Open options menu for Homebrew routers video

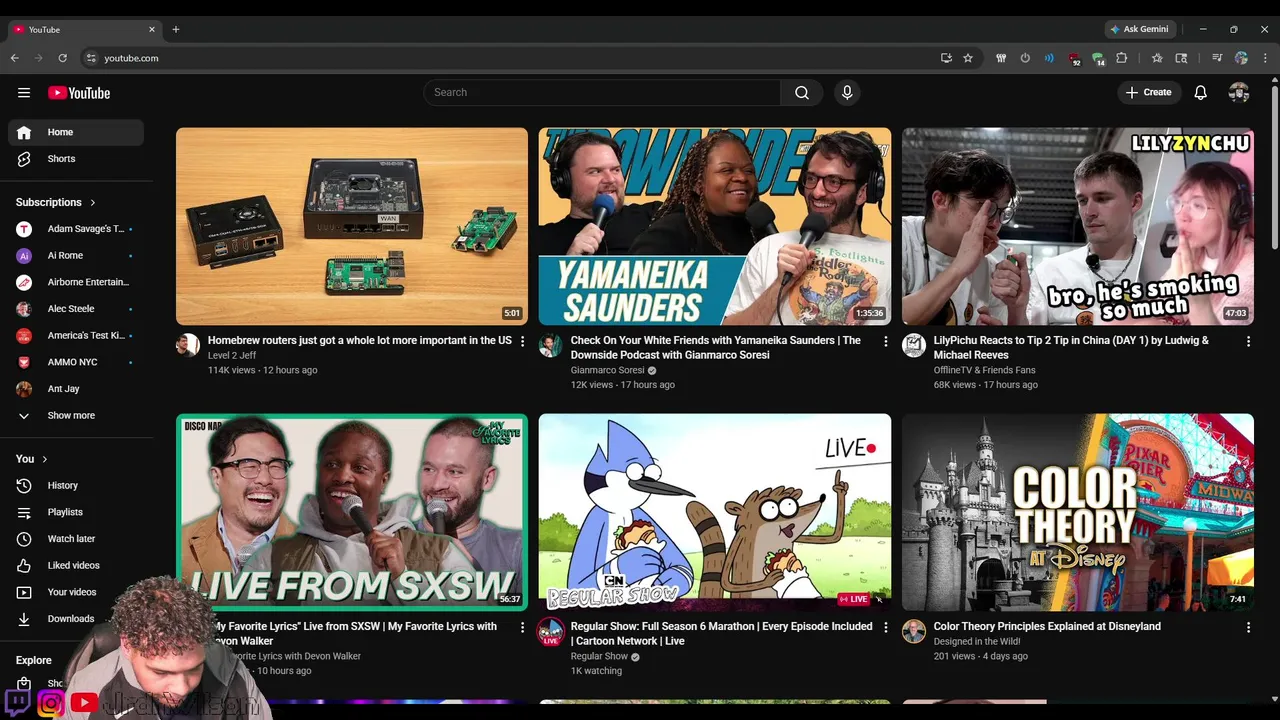pyautogui.click(x=522, y=341)
